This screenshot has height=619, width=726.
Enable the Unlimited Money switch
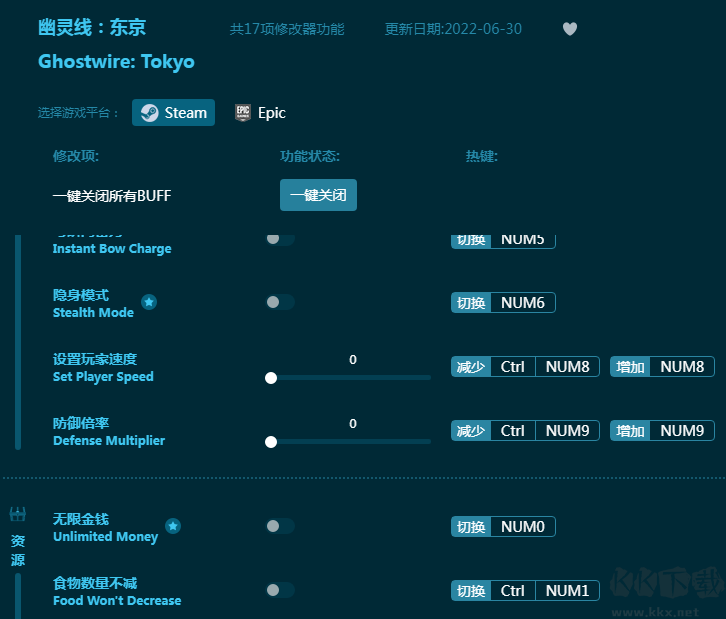pos(280,526)
